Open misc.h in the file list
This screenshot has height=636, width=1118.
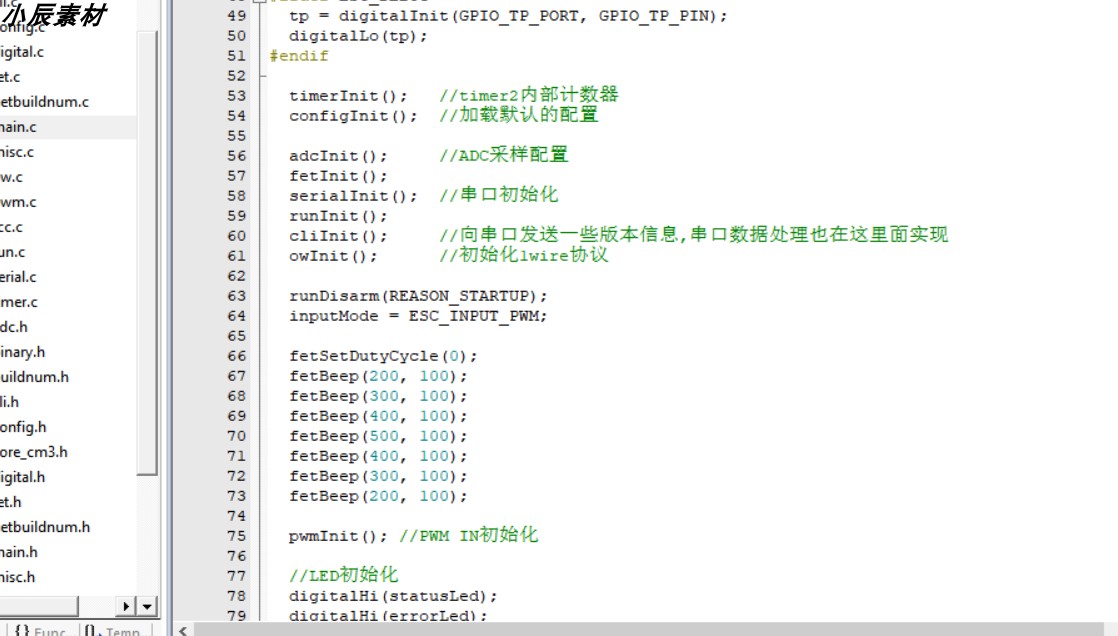tap(18, 577)
